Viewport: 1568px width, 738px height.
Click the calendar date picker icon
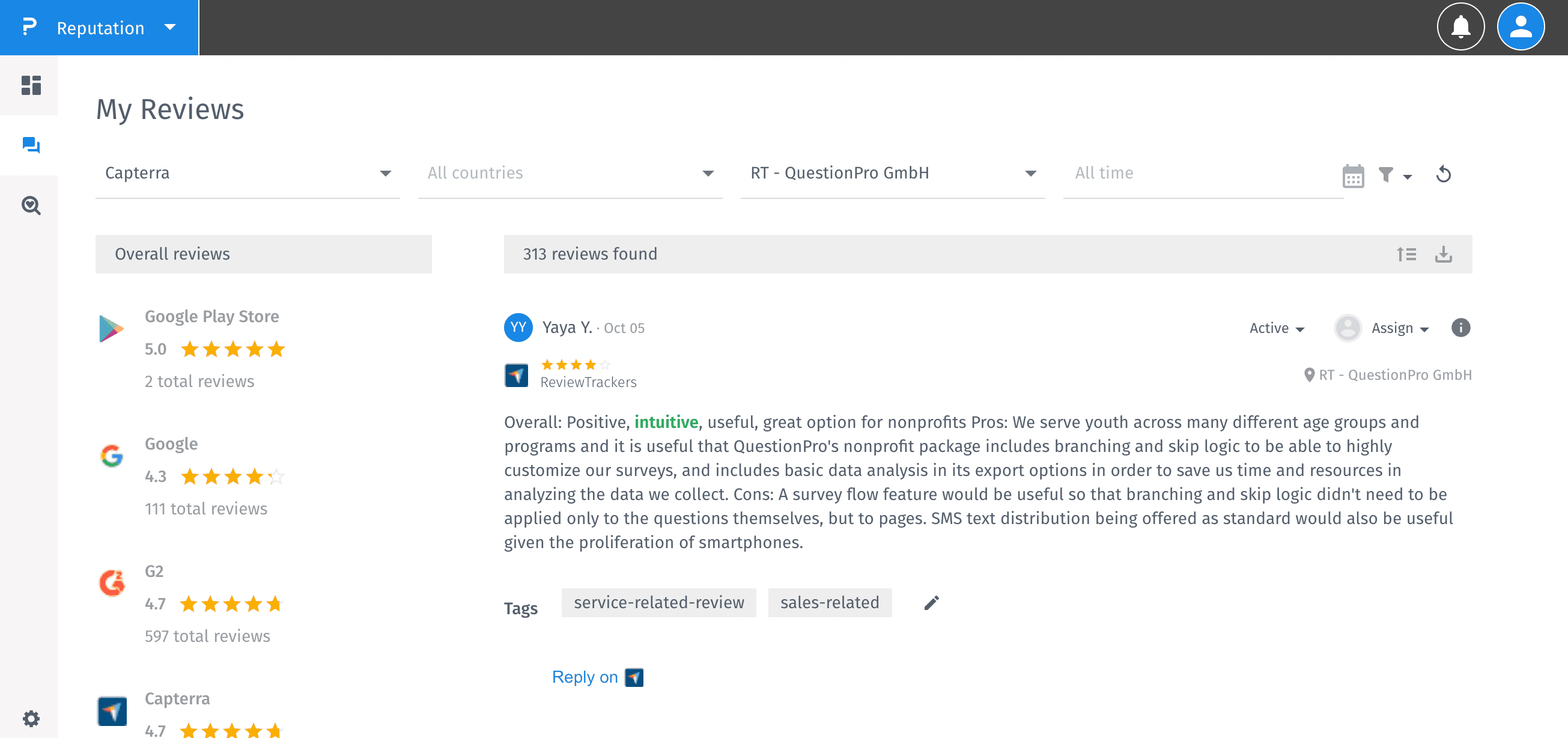tap(1352, 176)
